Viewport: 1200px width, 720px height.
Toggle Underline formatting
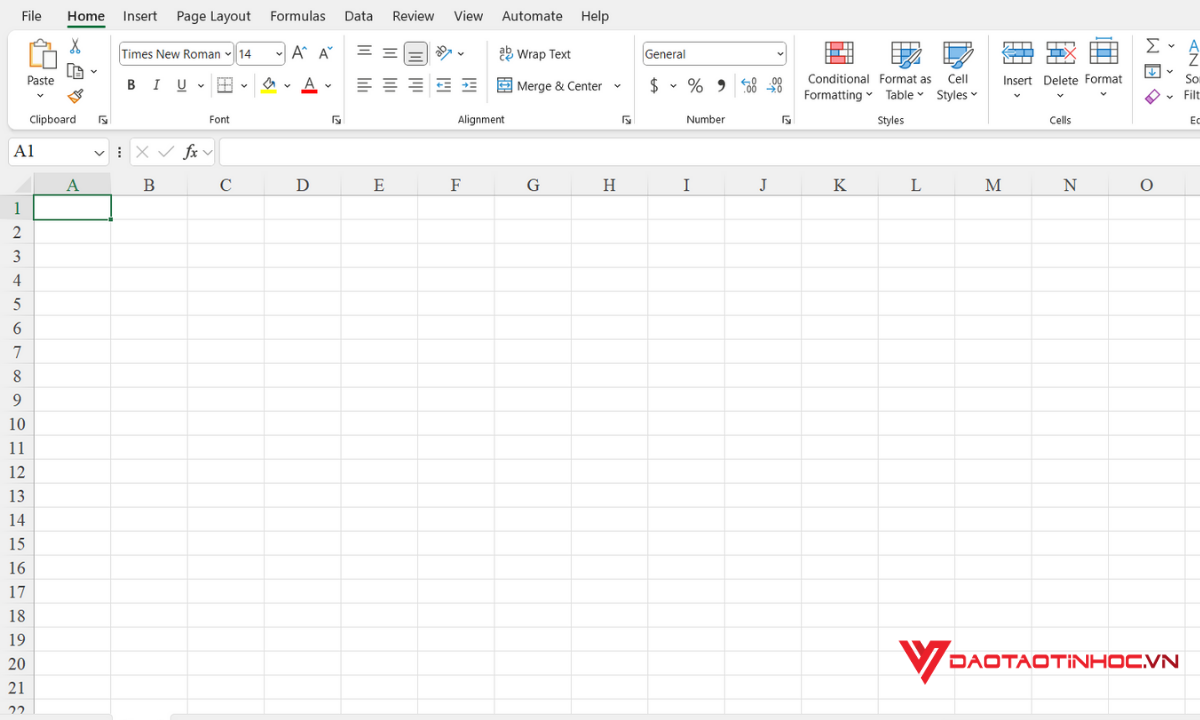(181, 86)
